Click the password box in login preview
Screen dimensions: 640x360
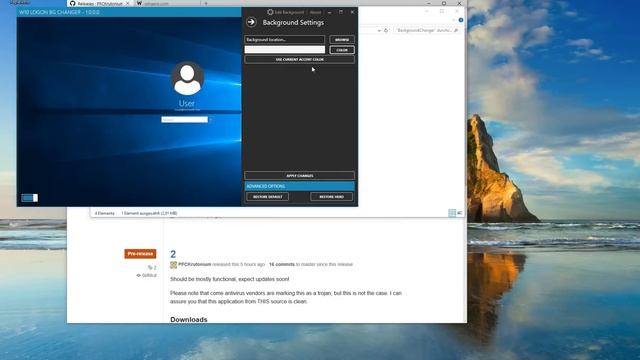point(184,120)
